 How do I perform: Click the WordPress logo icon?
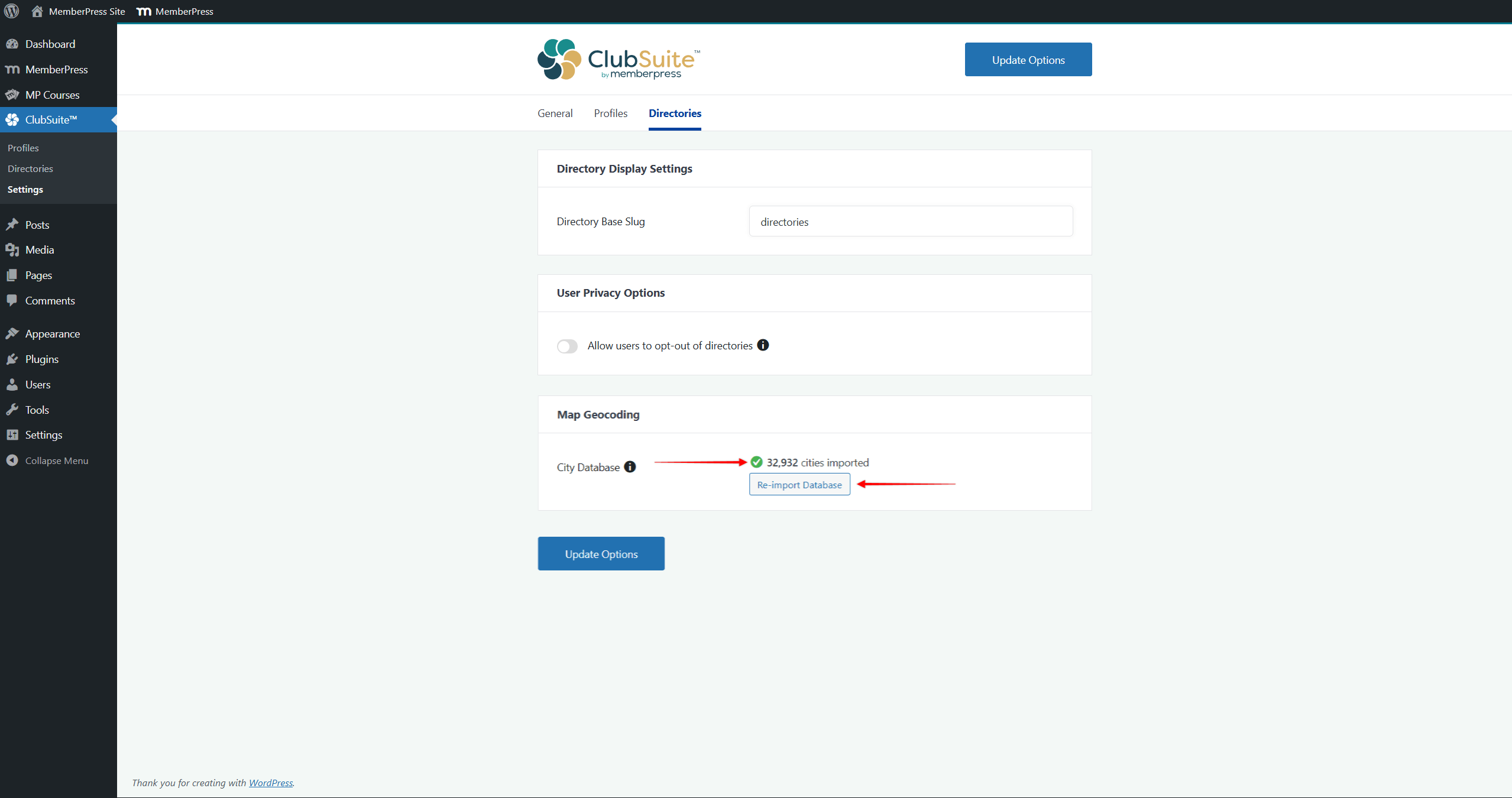tap(12, 11)
